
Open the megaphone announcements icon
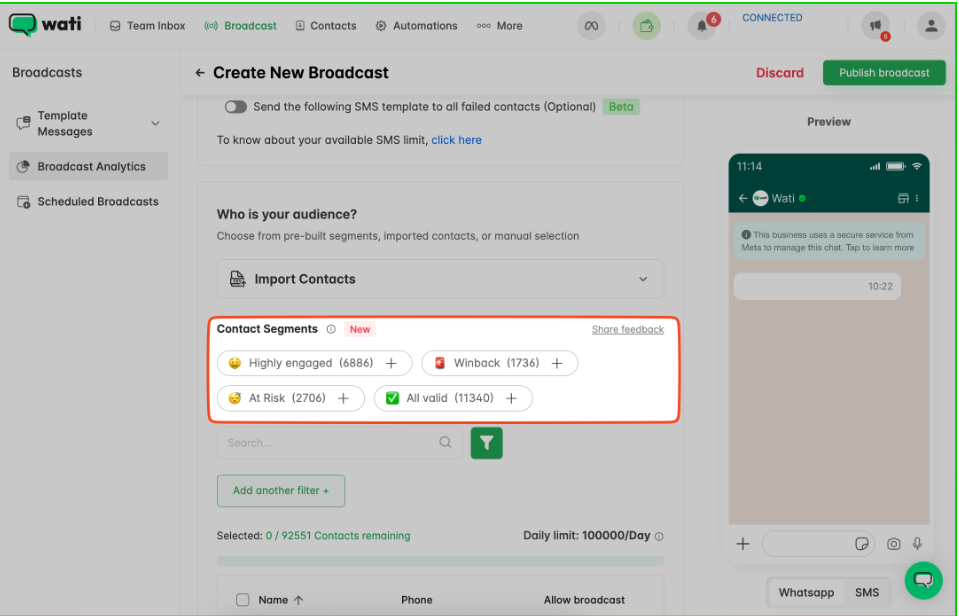pos(875,26)
